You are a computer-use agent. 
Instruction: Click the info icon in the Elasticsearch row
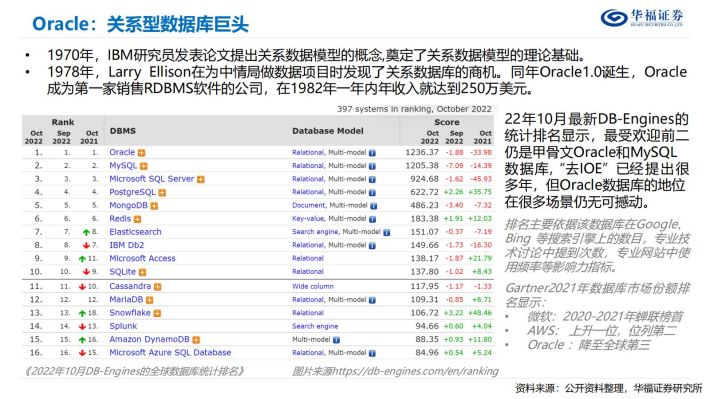387,232
